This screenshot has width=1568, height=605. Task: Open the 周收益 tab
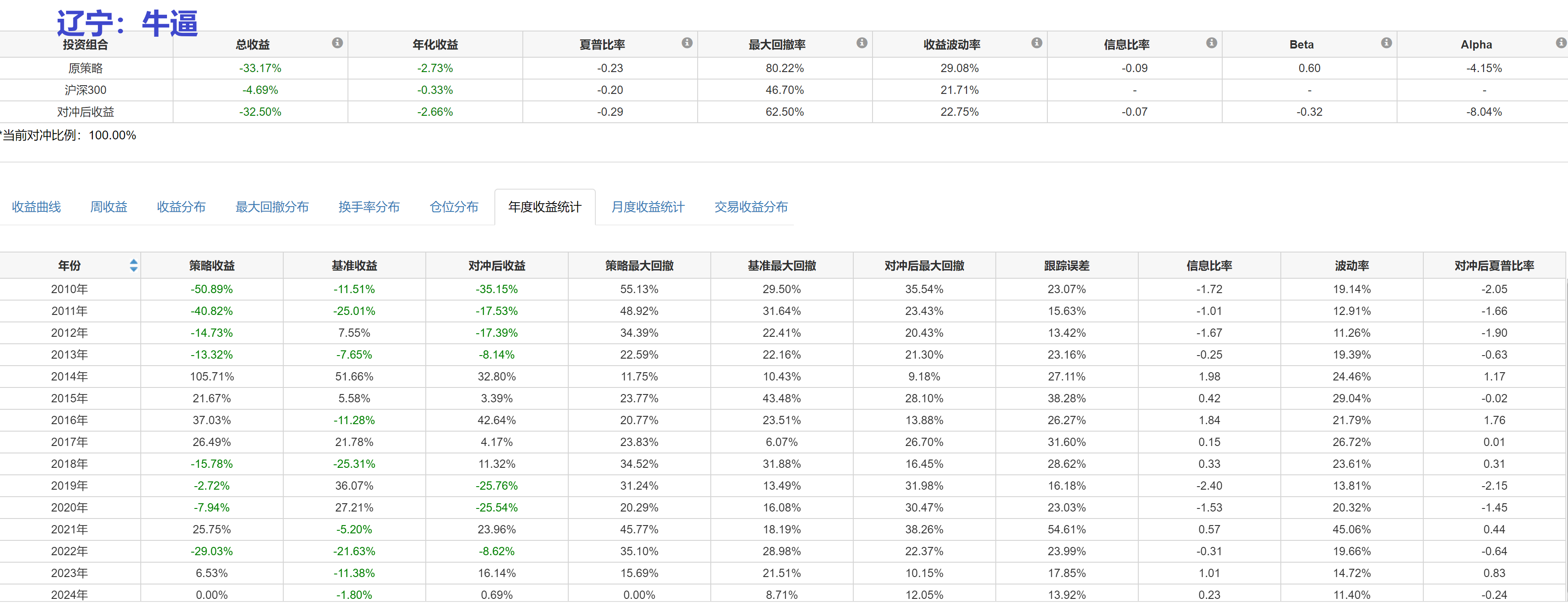tap(108, 207)
